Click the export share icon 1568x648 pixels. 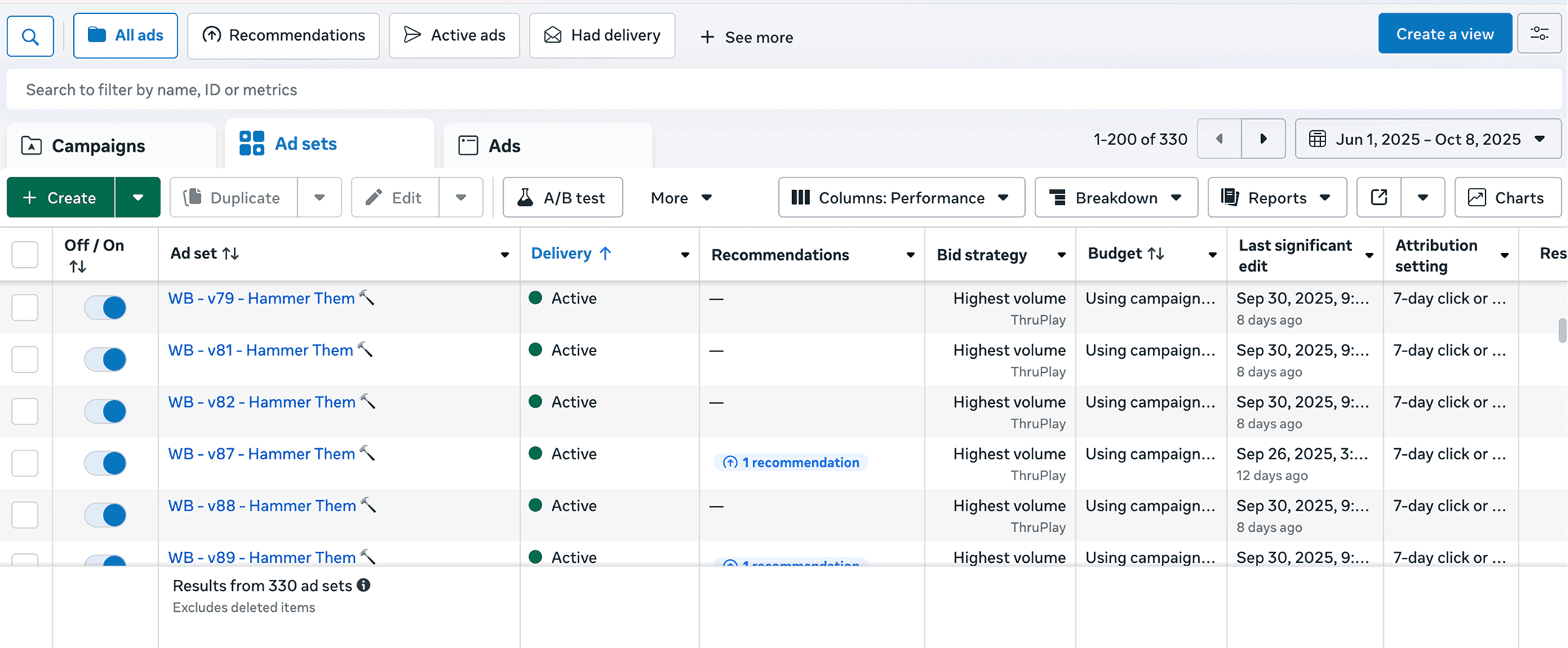pyautogui.click(x=1379, y=198)
